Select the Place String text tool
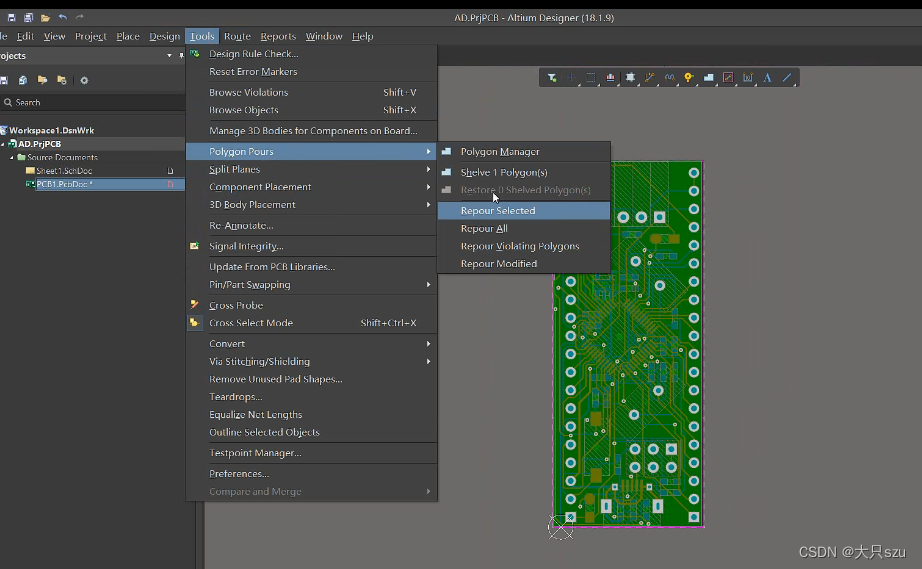This screenshot has height=569, width=922. [x=767, y=77]
